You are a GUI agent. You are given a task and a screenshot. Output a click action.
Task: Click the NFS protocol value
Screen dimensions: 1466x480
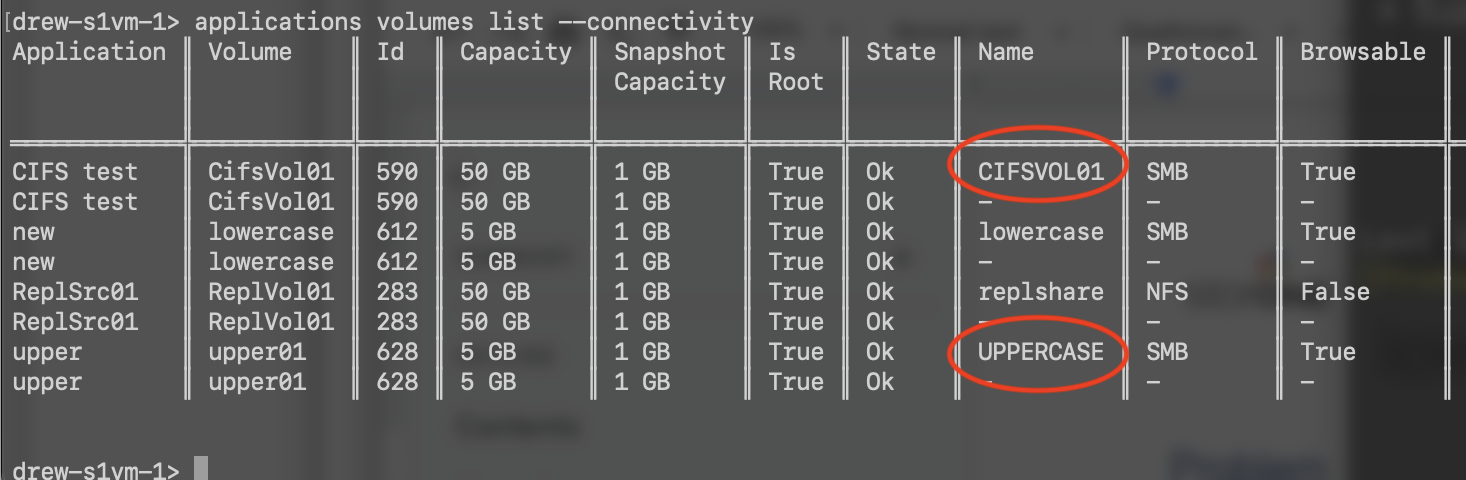pyautogui.click(x=1167, y=292)
